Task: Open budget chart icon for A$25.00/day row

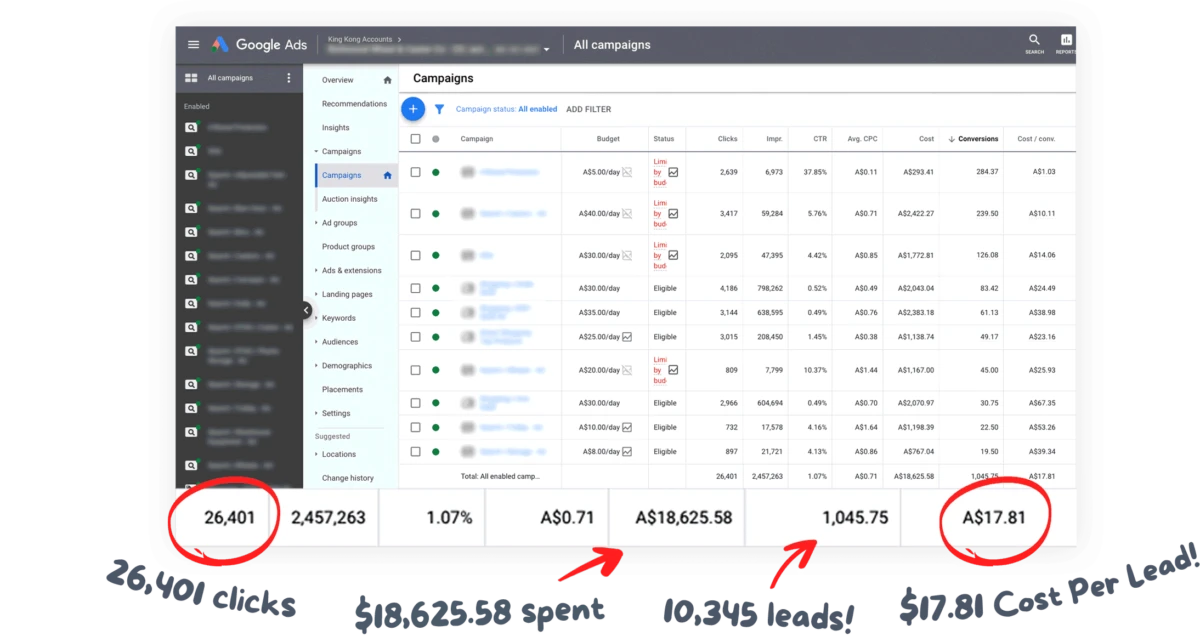Action: 627,337
